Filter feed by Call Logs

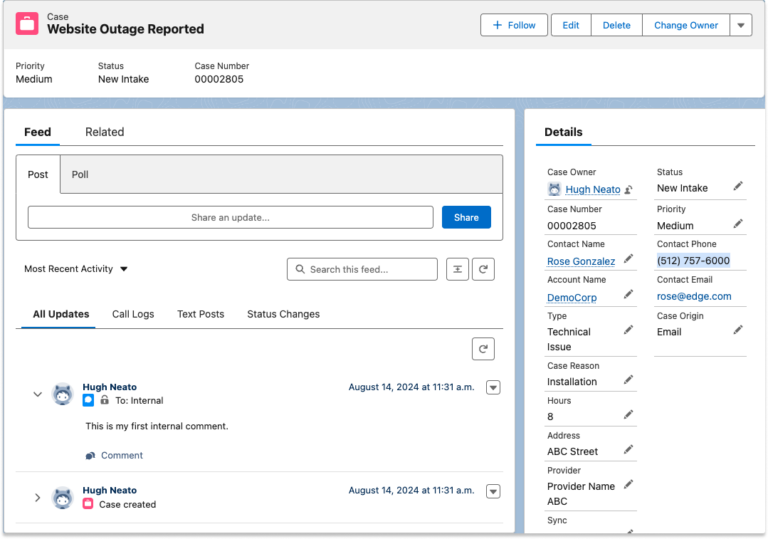tap(133, 314)
